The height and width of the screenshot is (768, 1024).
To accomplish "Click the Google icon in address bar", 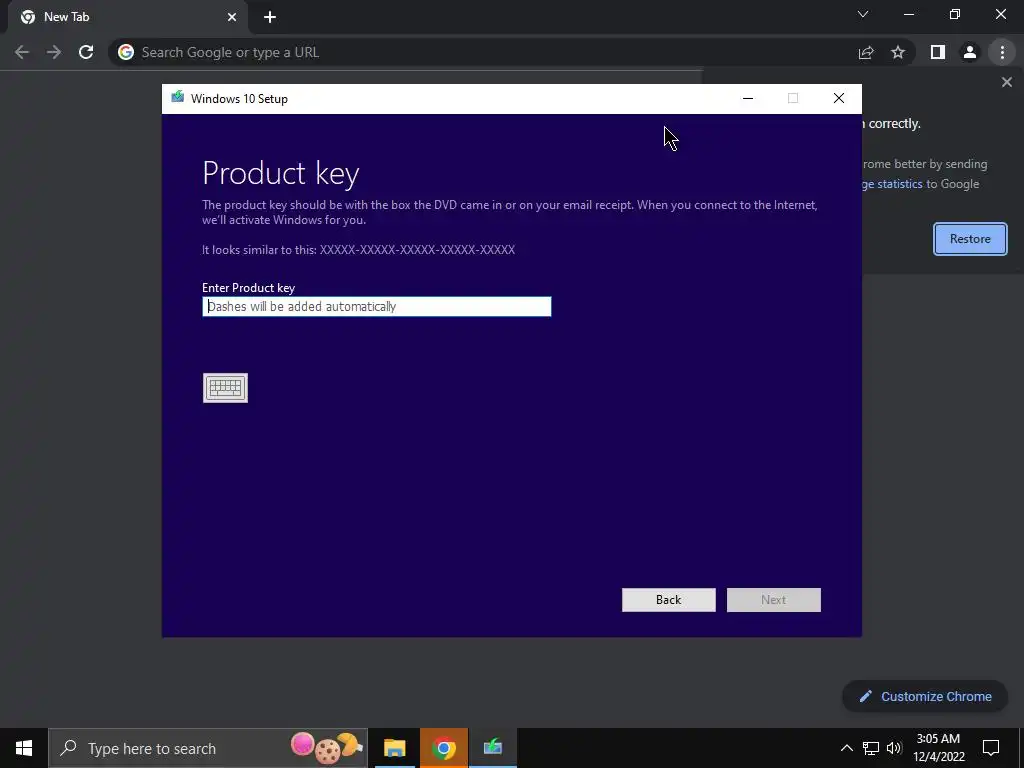I will tap(125, 52).
